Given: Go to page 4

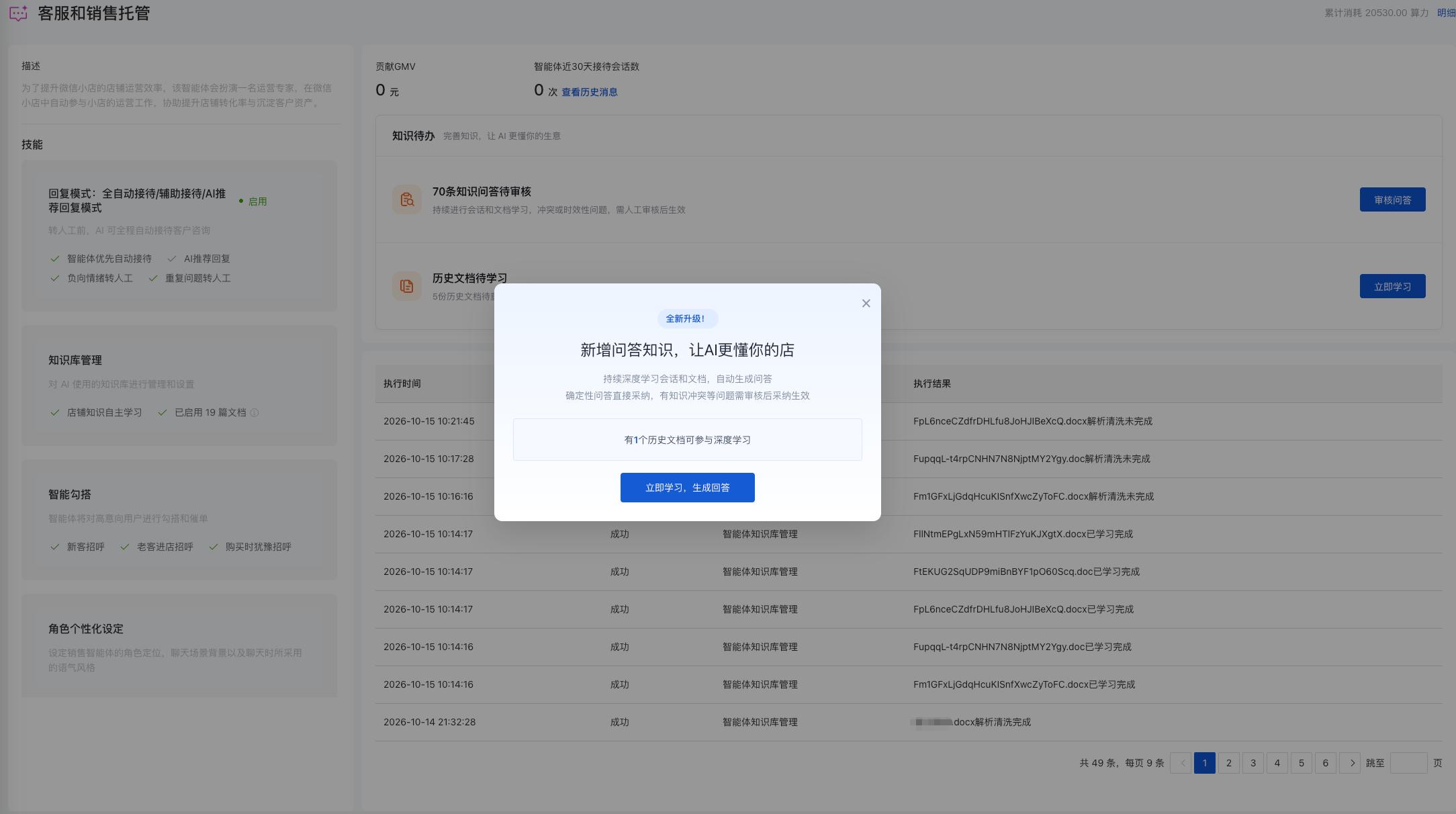Looking at the screenshot, I should [1277, 763].
